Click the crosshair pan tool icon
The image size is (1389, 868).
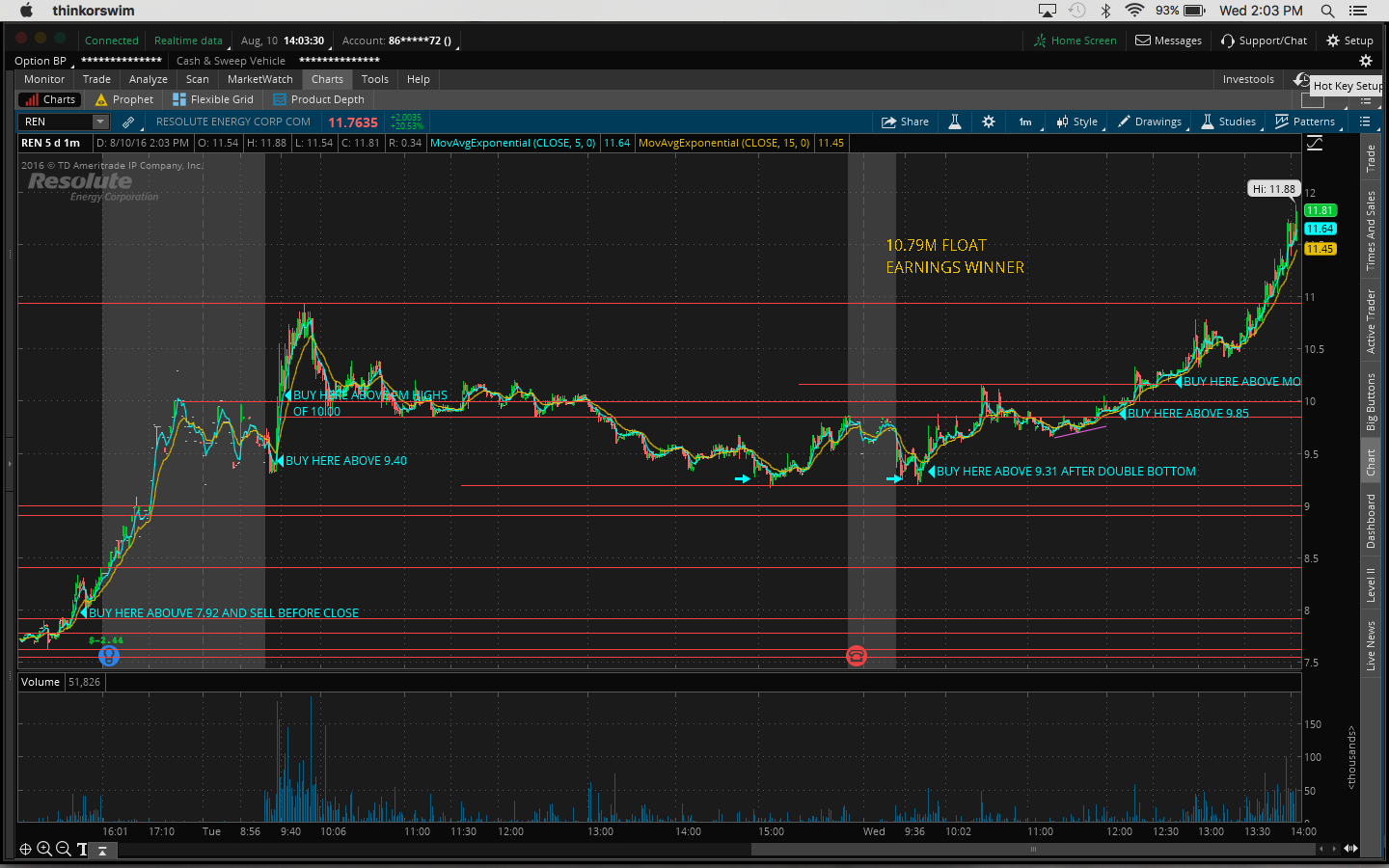pos(26,849)
